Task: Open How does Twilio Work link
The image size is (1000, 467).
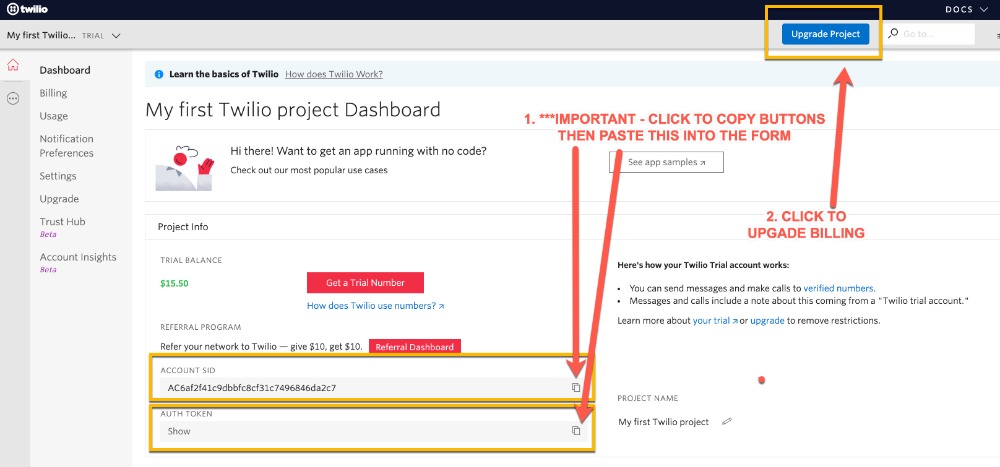Action: (x=334, y=74)
